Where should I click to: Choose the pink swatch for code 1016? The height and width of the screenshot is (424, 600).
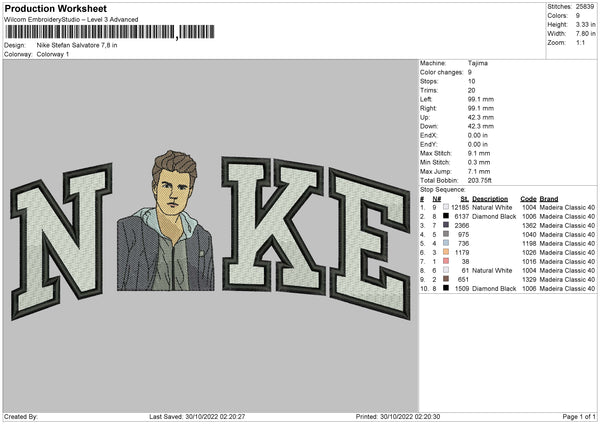(446, 261)
